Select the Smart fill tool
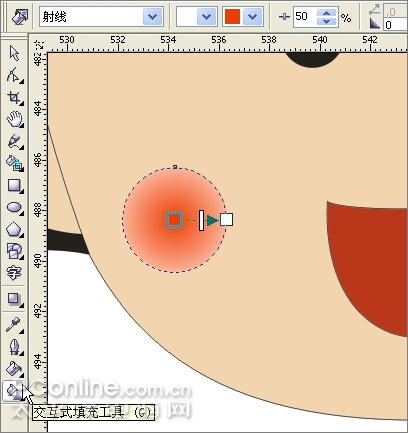 pos(14,163)
